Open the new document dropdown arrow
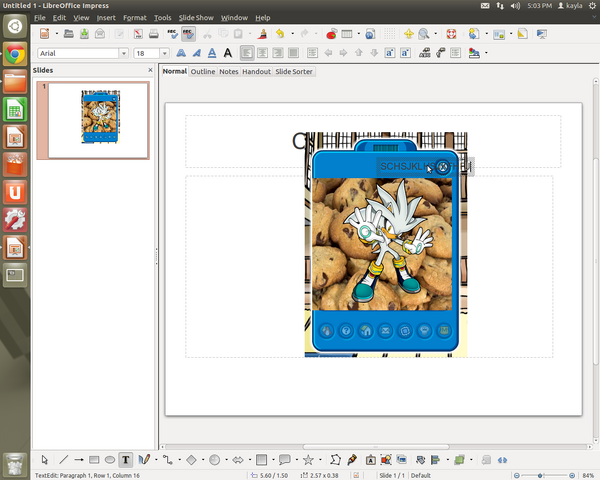Screen dimensions: 600x480 click(x=57, y=34)
